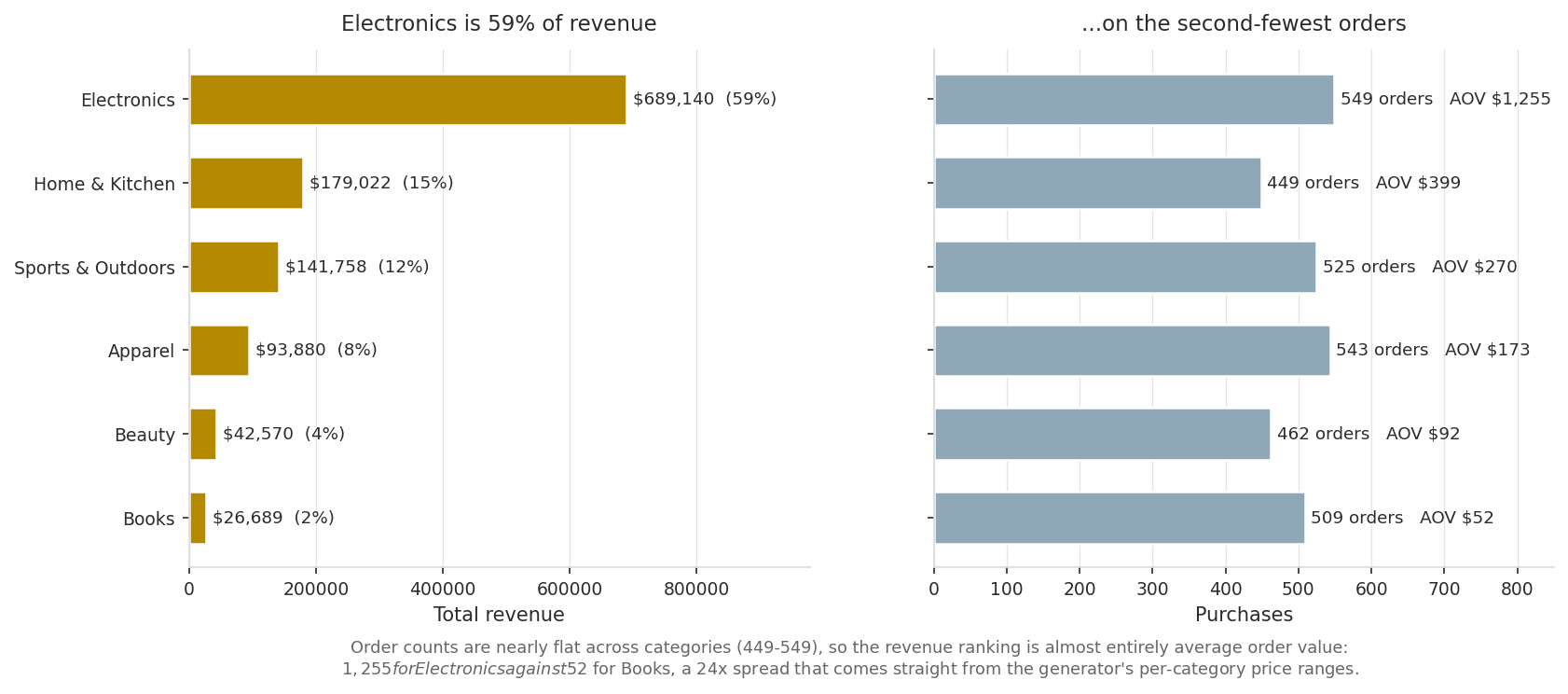
Task: Click the '549 orders AOV $1,255' label
Action: click(x=1446, y=99)
